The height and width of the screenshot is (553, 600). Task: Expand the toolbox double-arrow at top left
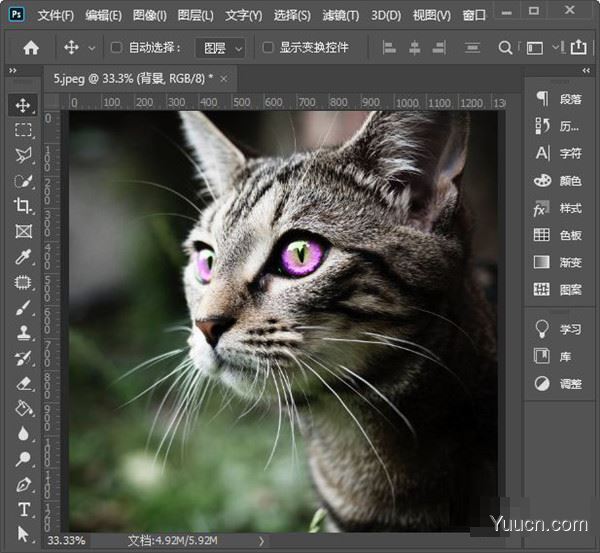click(x=13, y=70)
